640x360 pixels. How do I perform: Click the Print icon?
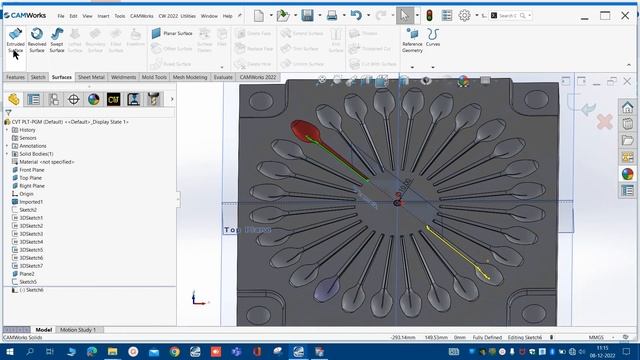[x=332, y=16]
